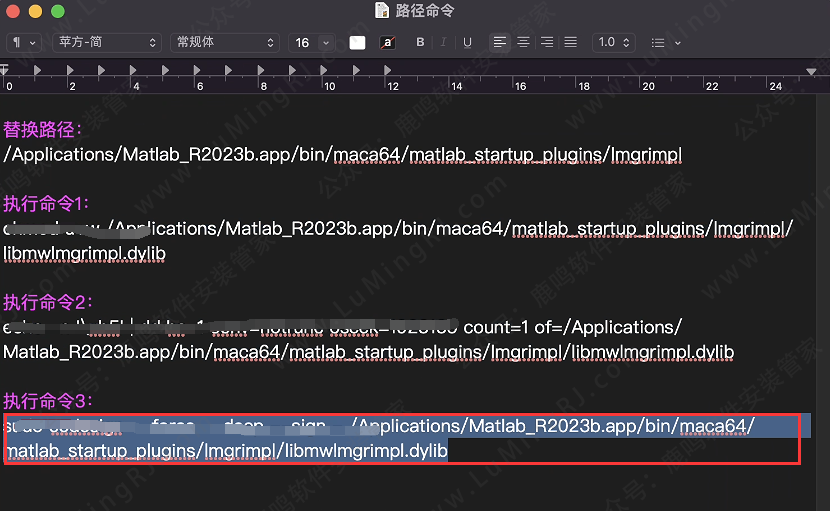Close the window with the red button
The height and width of the screenshot is (511, 830).
[x=13, y=11]
